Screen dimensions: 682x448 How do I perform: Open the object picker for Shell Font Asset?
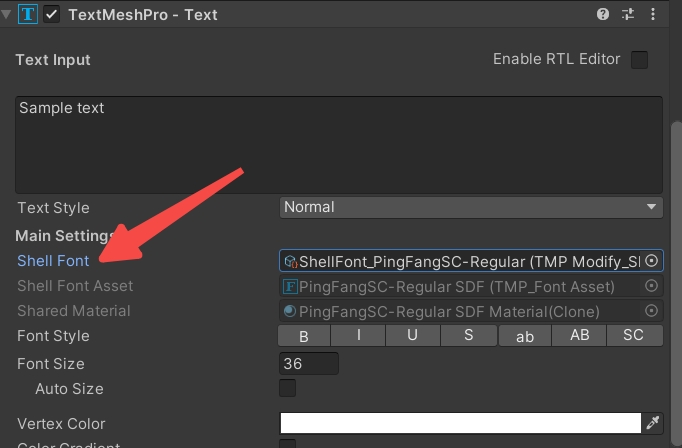pos(652,286)
